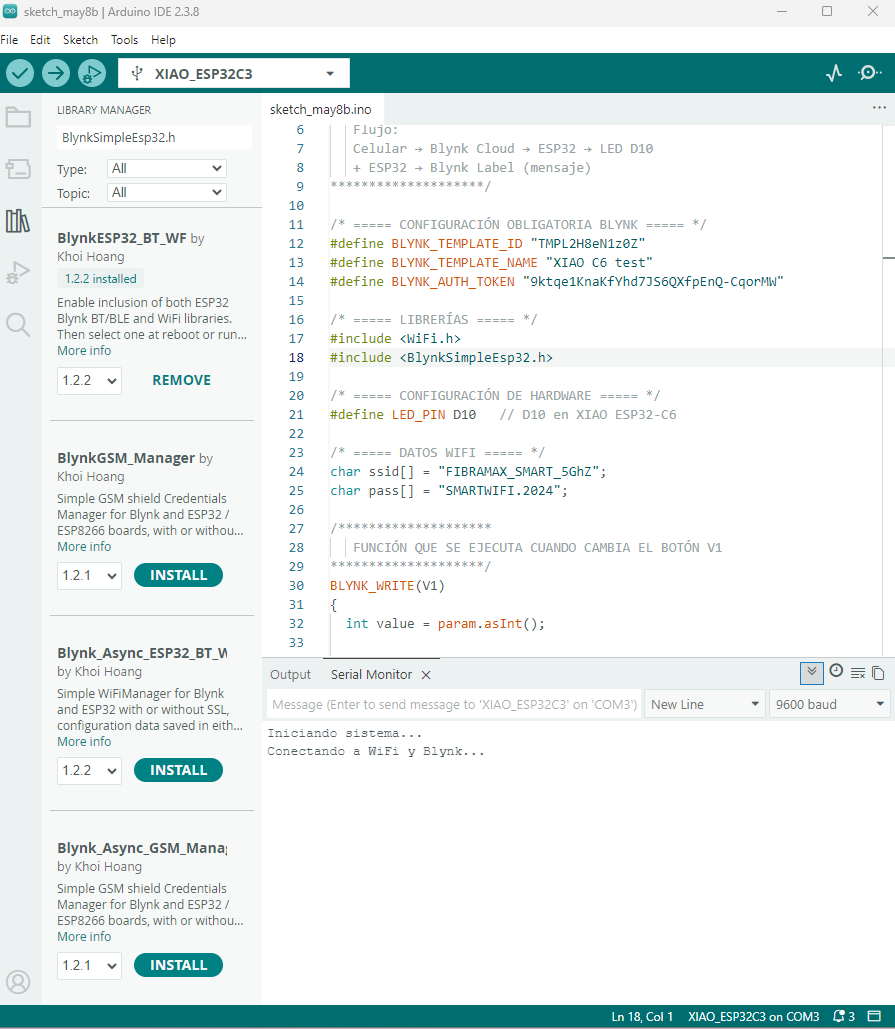Open More info for Blynk_Async_ESP32_BT_WF
This screenshot has width=895, height=1029.
(84, 742)
